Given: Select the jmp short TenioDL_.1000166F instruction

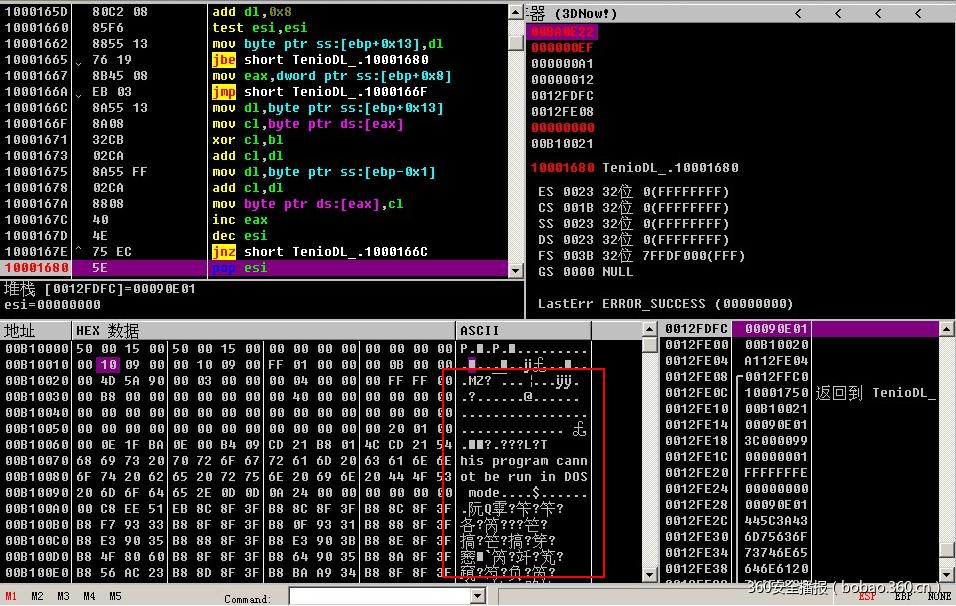Looking at the screenshot, I should pyautogui.click(x=320, y=91).
